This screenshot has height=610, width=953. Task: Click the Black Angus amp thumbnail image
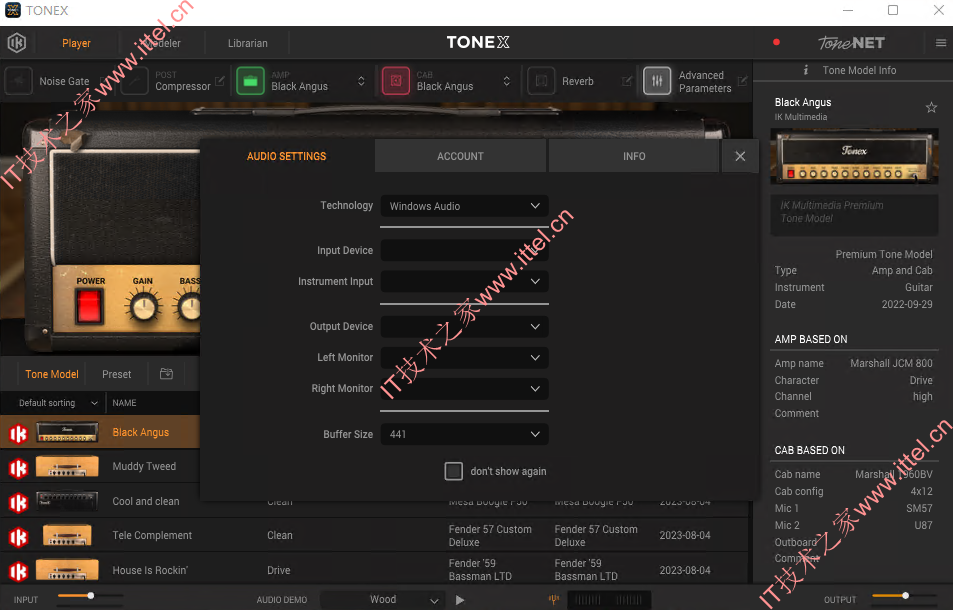click(x=67, y=433)
